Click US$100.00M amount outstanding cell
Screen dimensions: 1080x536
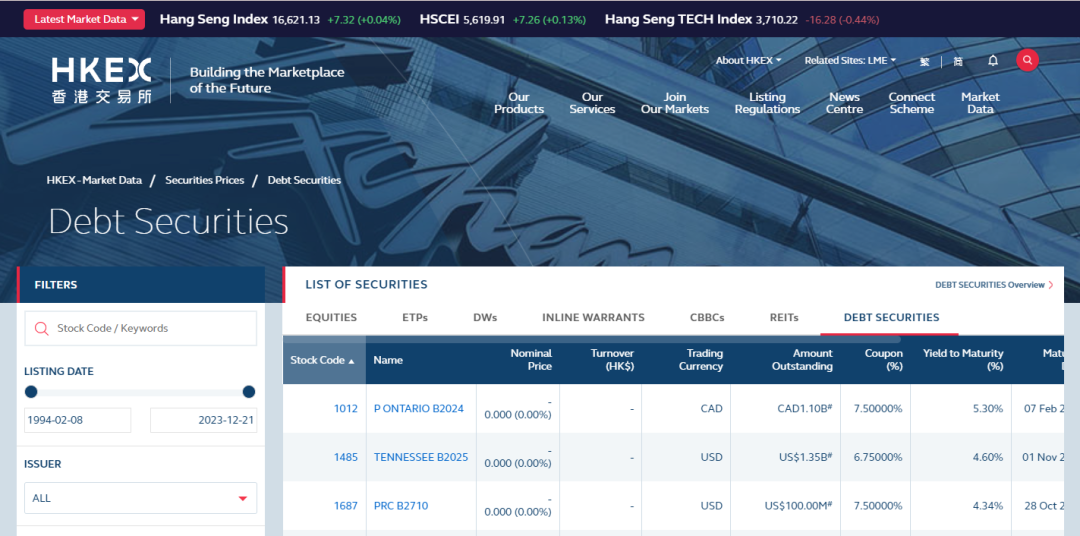[798, 506]
